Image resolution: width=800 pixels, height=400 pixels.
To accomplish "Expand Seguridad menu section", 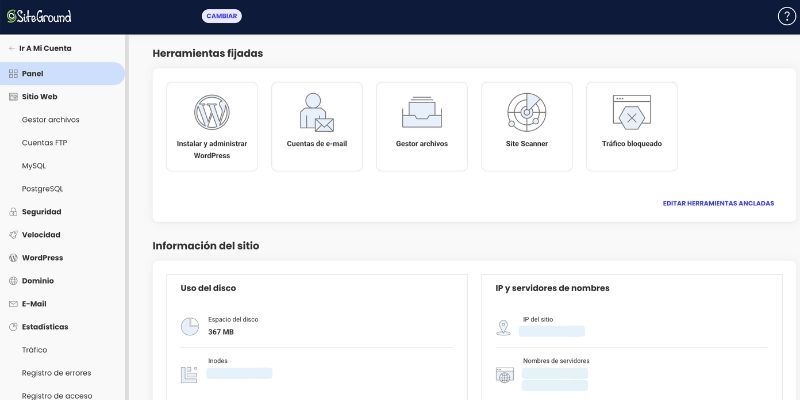I will click(x=41, y=212).
